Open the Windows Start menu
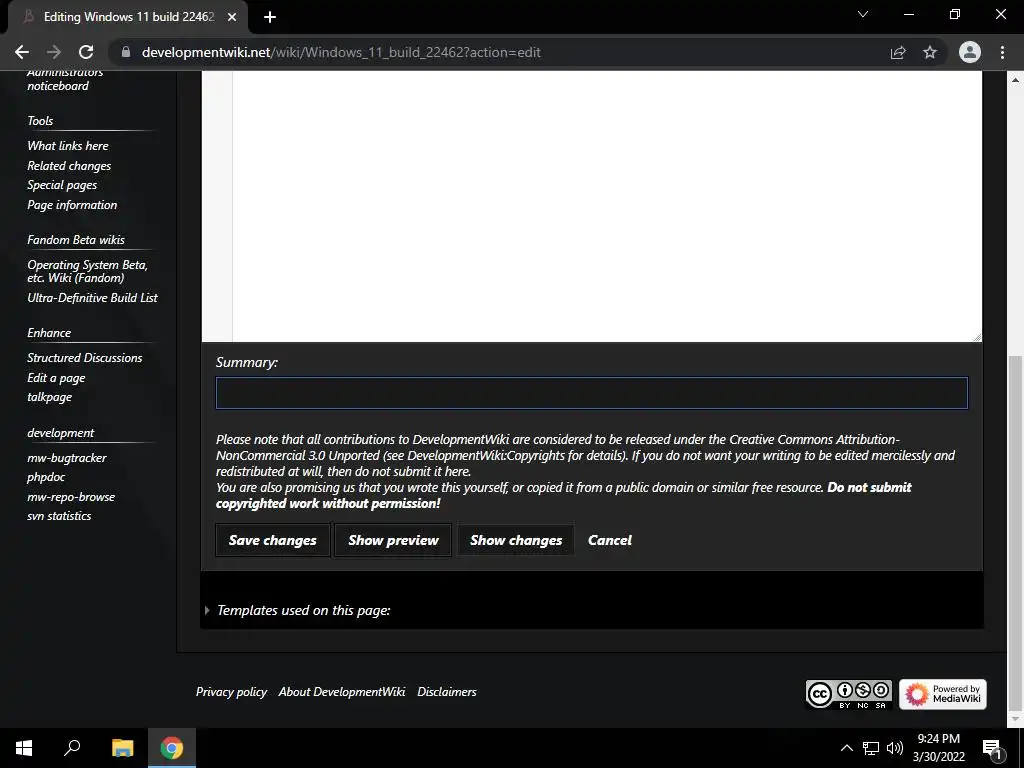The width and height of the screenshot is (1024, 768). pyautogui.click(x=24, y=748)
